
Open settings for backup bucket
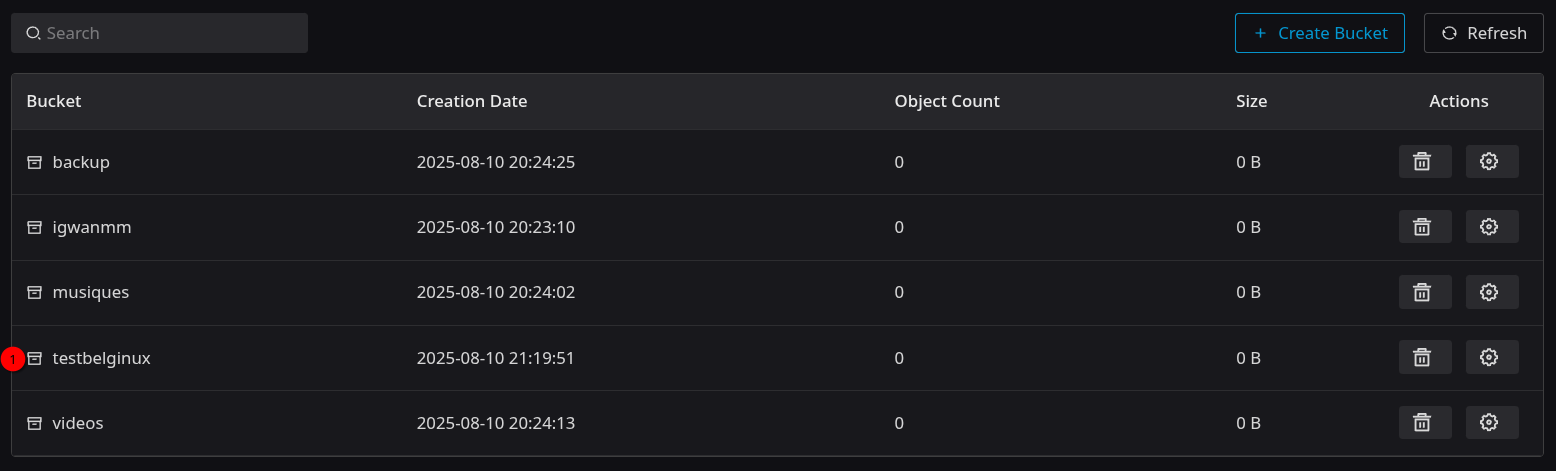1492,162
